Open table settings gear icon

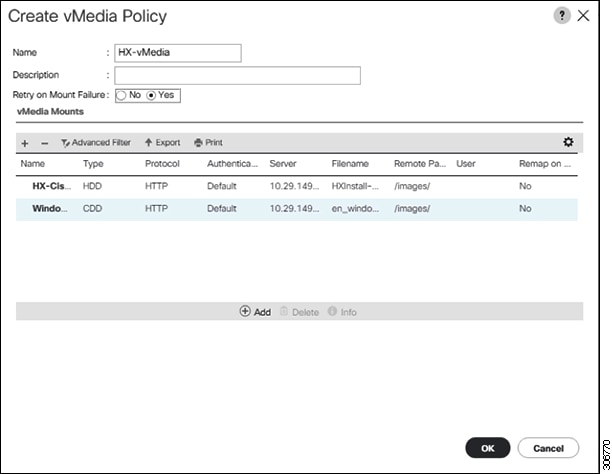(569, 143)
